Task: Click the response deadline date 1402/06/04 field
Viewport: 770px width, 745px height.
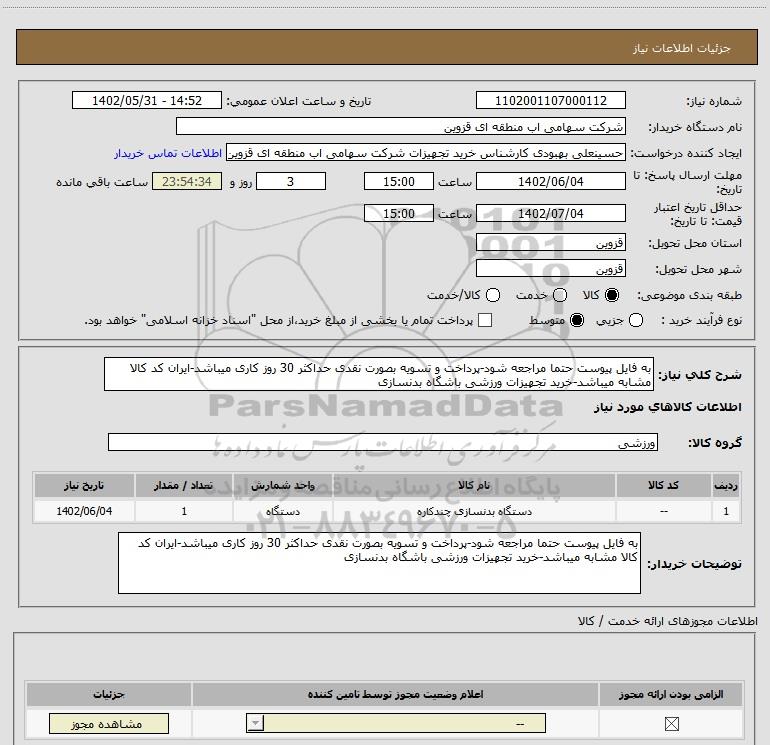Action: point(550,181)
